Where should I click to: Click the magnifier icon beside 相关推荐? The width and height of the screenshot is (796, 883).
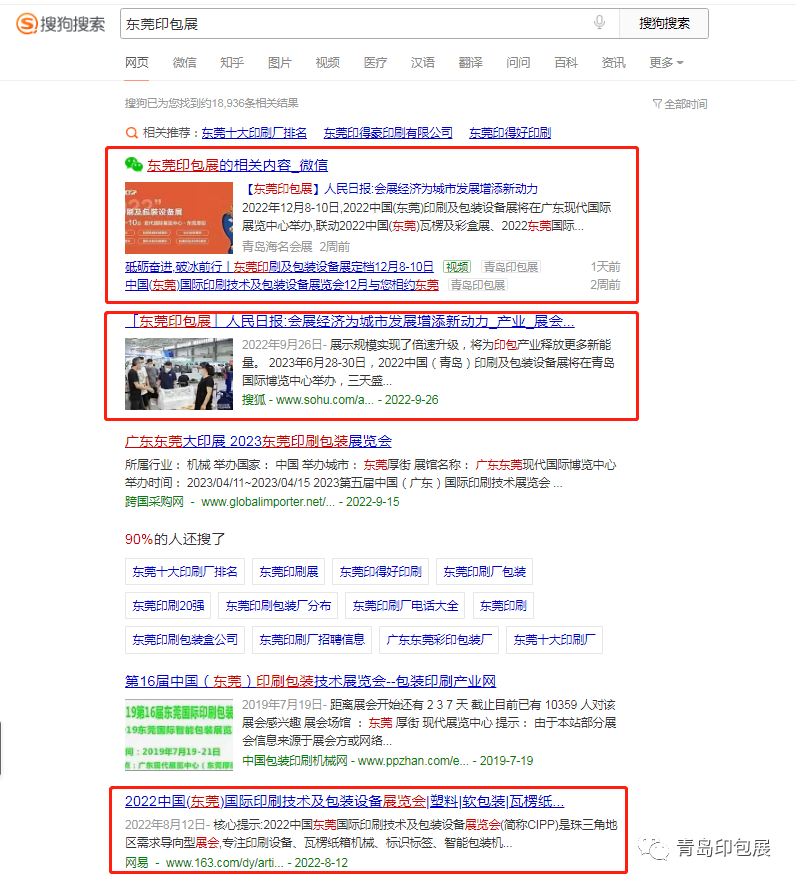tap(131, 133)
